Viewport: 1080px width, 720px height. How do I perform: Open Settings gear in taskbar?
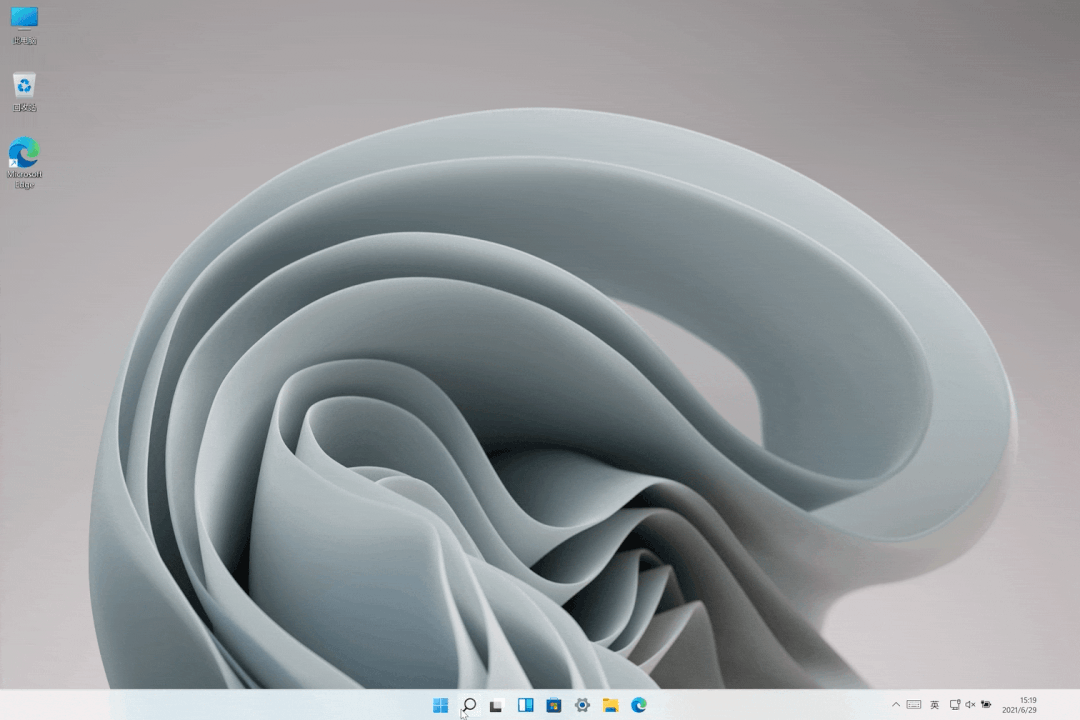582,705
